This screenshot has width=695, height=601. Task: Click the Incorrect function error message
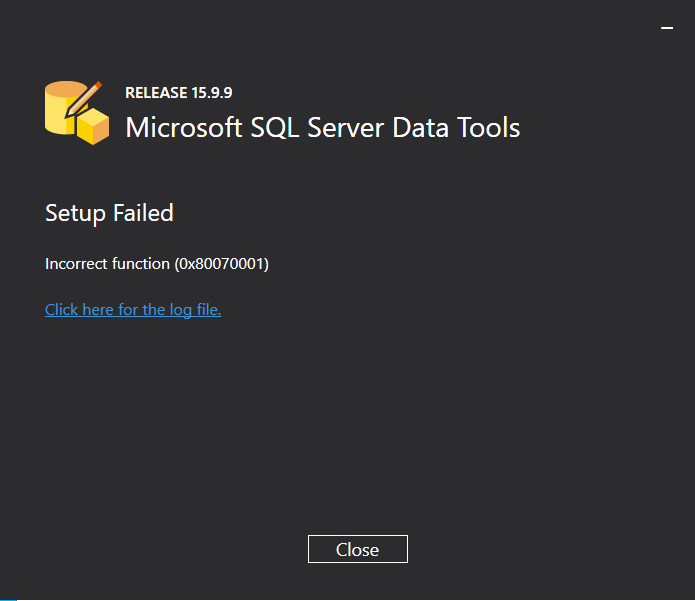(157, 264)
